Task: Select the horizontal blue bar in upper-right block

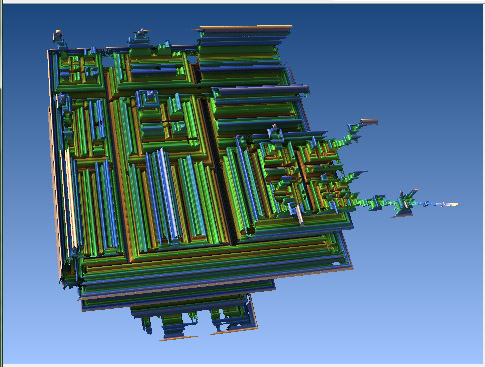Action: (x=260, y=90)
